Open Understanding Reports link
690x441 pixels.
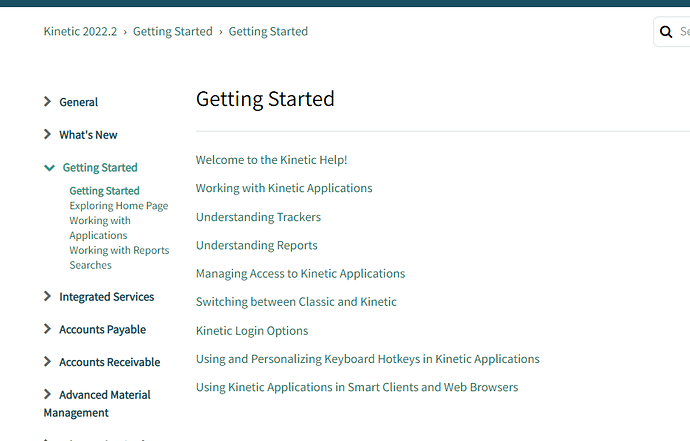[x=257, y=245]
